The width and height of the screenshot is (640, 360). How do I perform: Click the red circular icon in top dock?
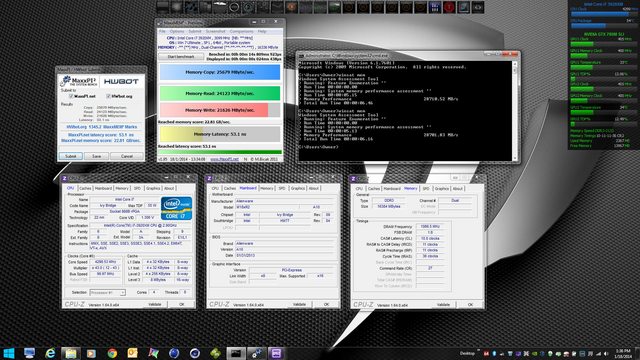coord(449,7)
